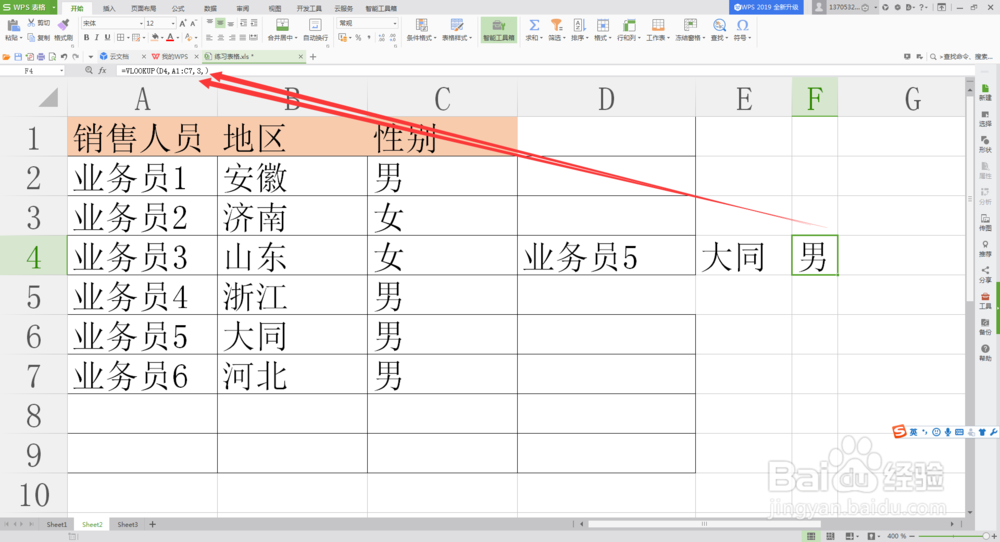Click the fill color bucket swatch
The image size is (1000, 542).
point(154,38)
